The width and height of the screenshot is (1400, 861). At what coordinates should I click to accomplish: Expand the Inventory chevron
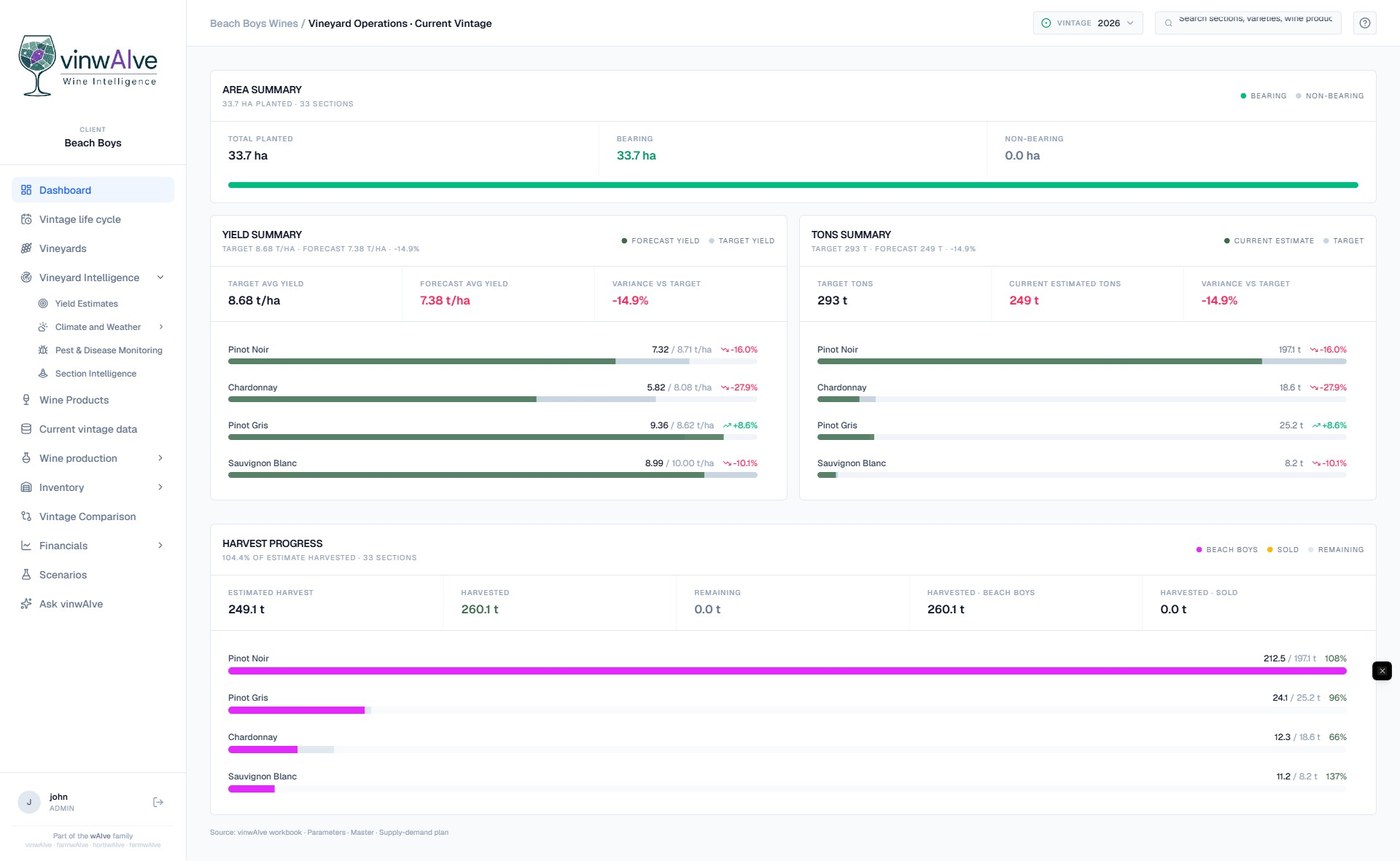pos(161,487)
